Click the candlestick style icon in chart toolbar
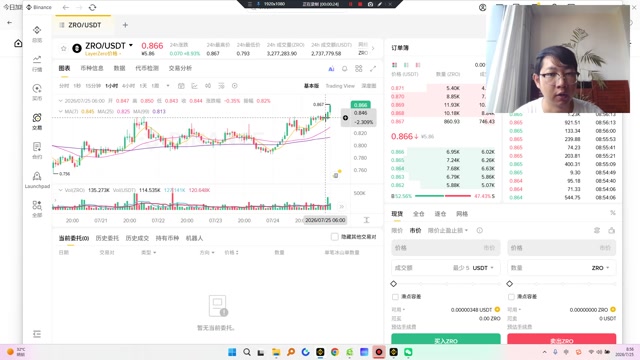The height and width of the screenshot is (360, 640). (x=208, y=86)
